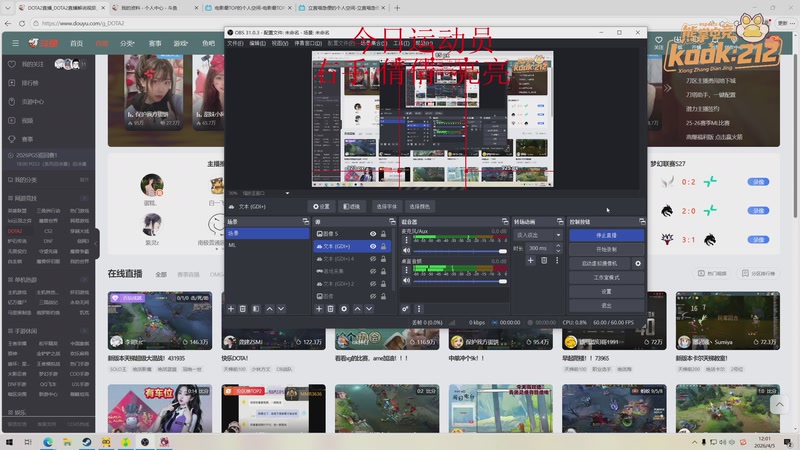
Task: Open OBS 停靠窗口 menu
Action: tap(308, 43)
